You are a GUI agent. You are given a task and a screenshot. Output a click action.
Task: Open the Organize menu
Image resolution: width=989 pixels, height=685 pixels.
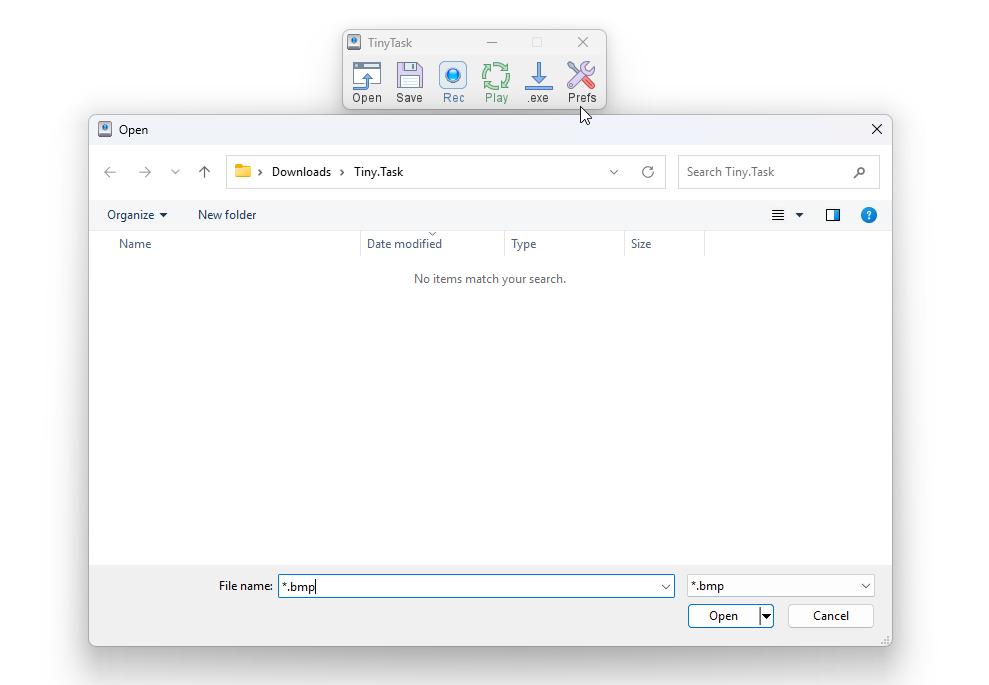(137, 215)
